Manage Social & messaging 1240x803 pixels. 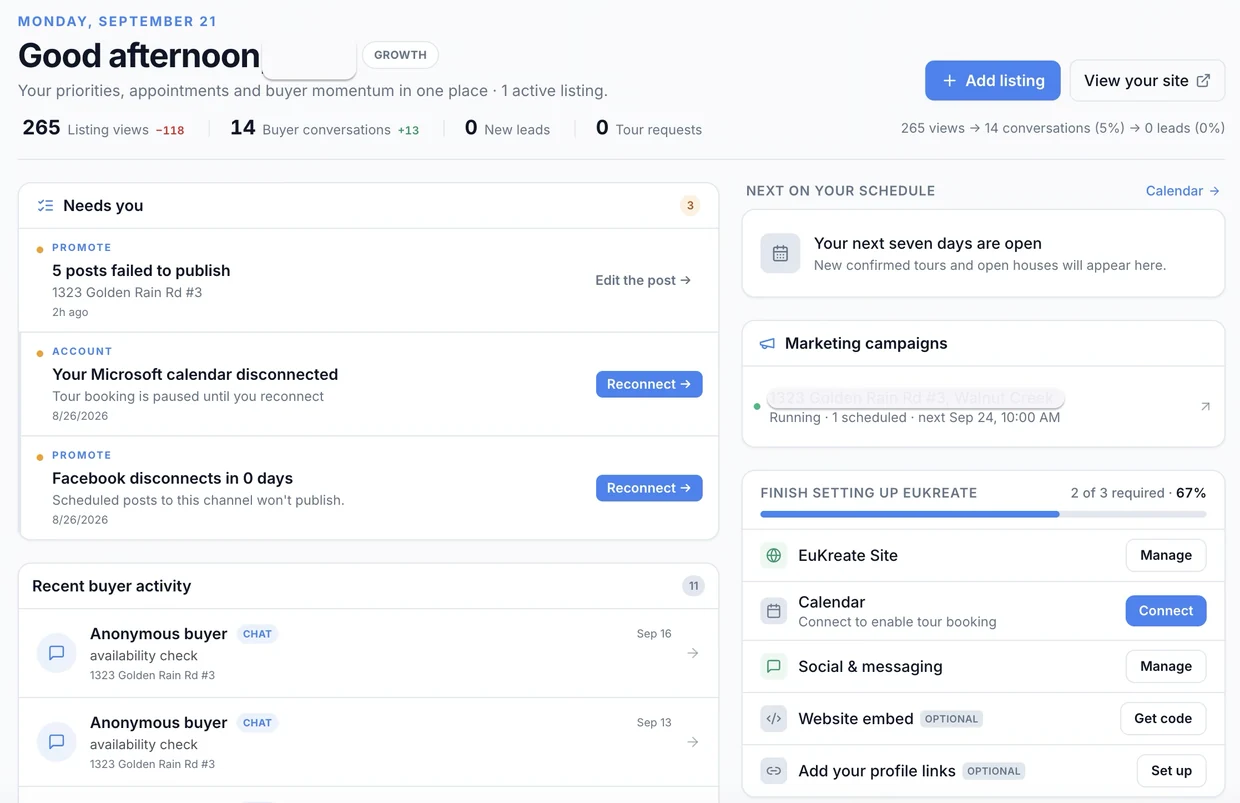(1166, 666)
